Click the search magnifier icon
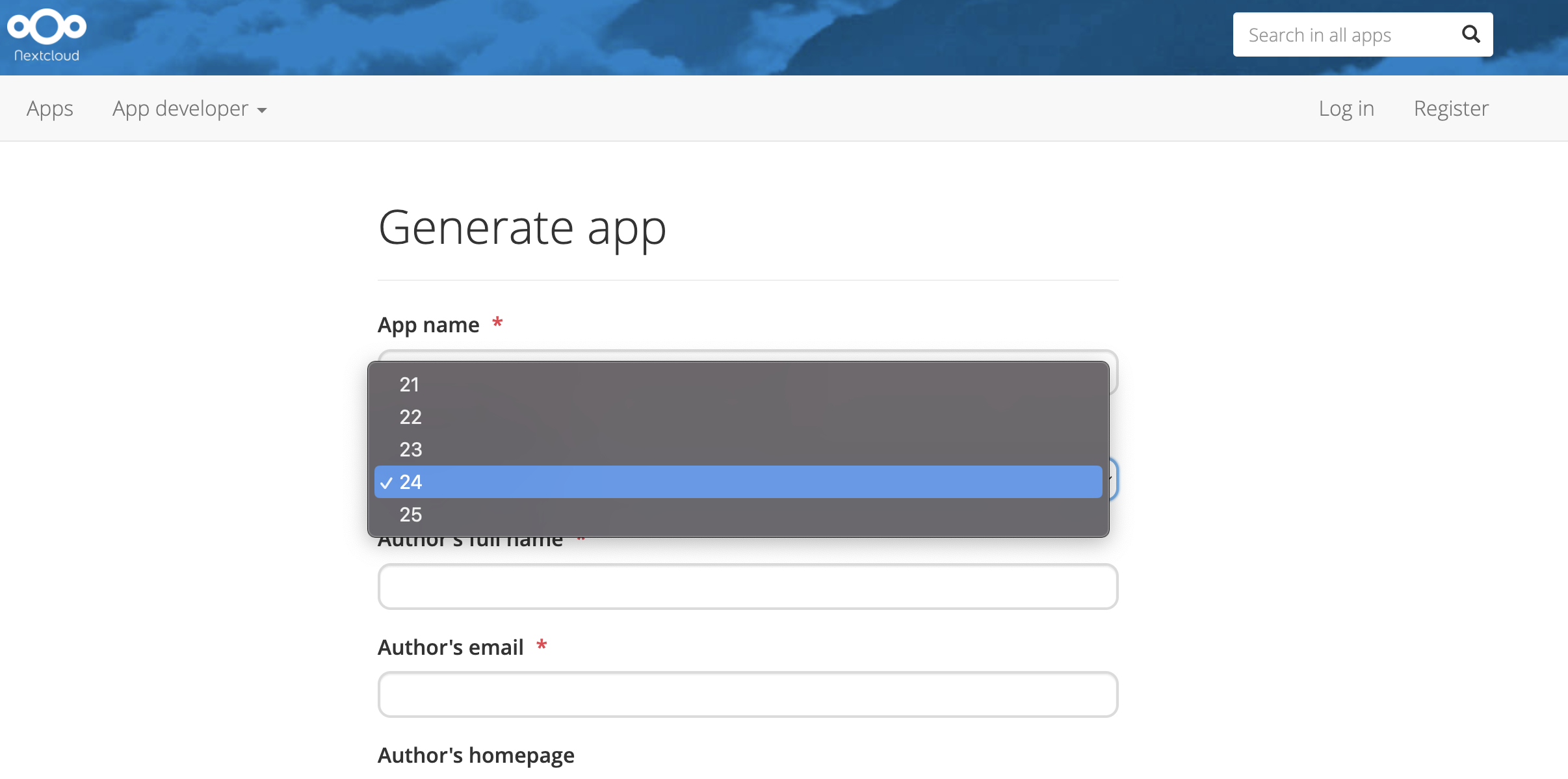The height and width of the screenshot is (779, 1568). pyautogui.click(x=1471, y=34)
